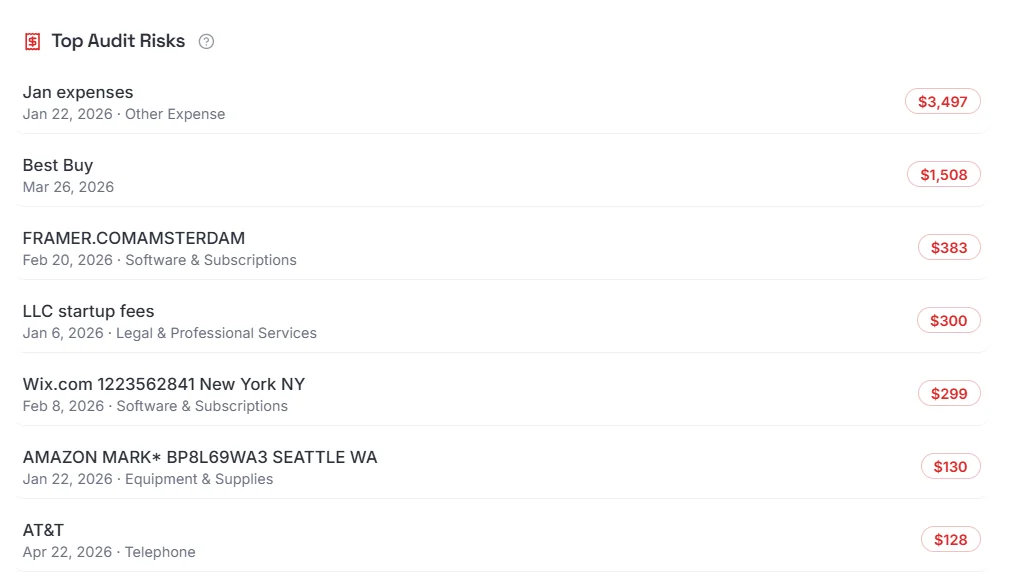Select the Software & Subscriptions label under FRAMER
The image size is (1011, 577).
click(211, 260)
